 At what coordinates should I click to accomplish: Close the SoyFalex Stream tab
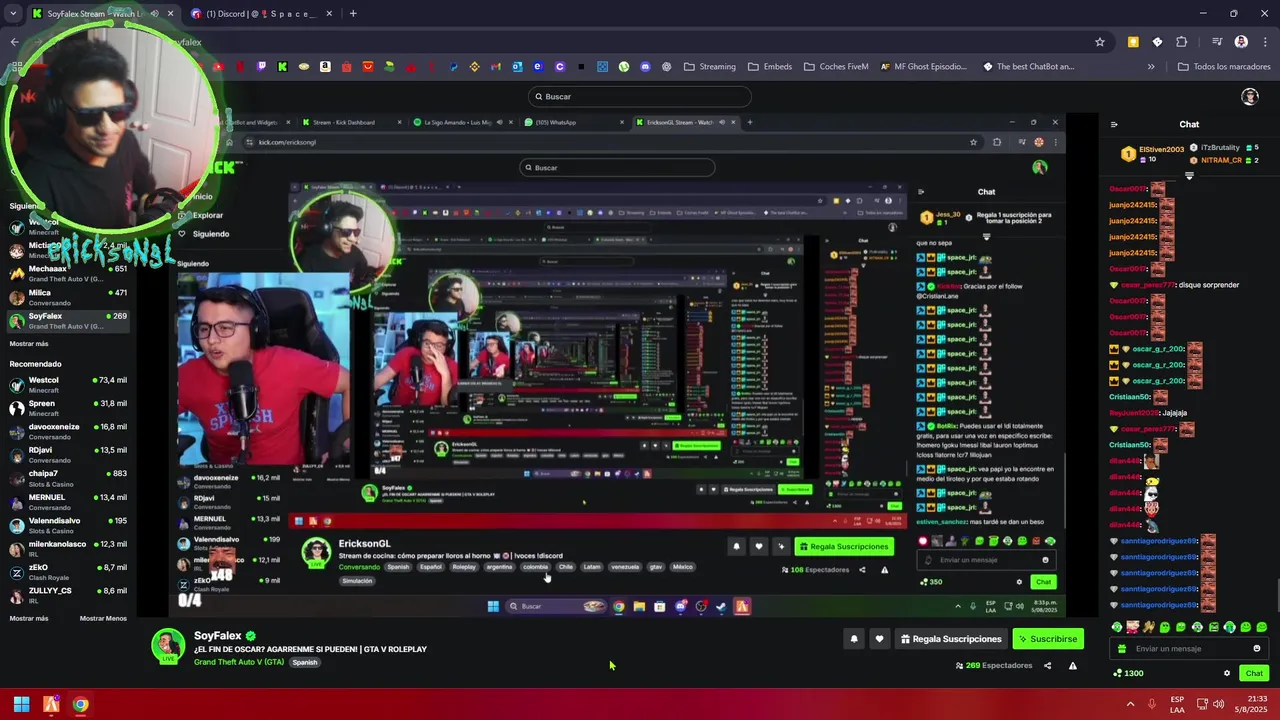point(170,14)
